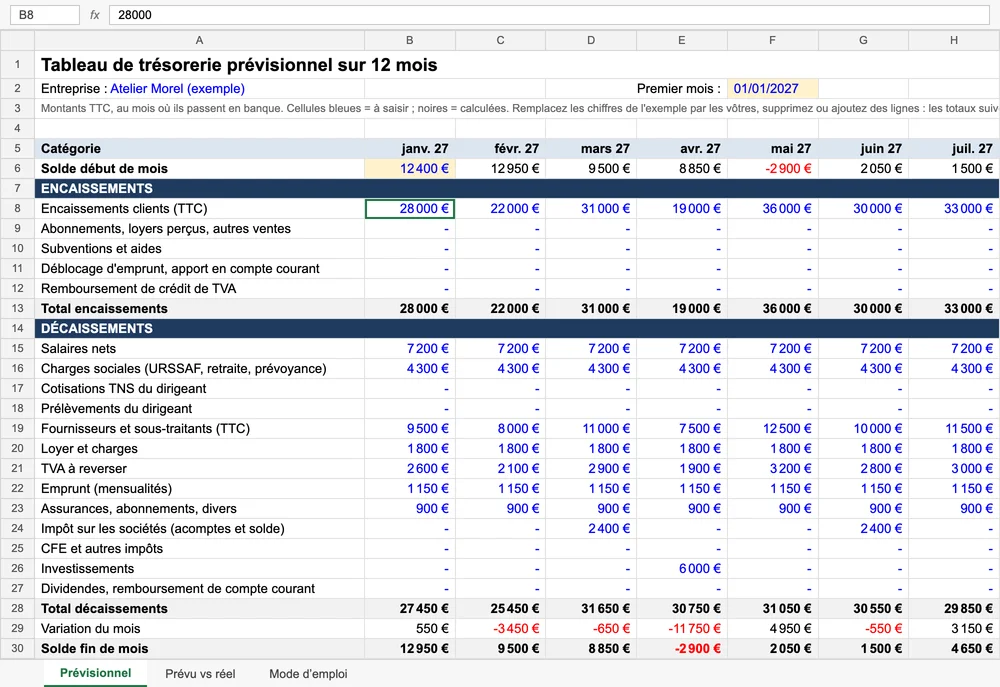Click end balance 12 950 € in janv.
1000x687 pixels.
[x=409, y=649]
